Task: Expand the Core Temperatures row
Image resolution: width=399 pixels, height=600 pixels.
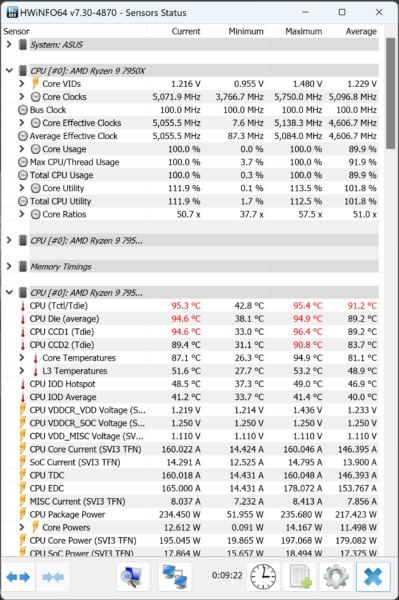Action: tap(22, 358)
